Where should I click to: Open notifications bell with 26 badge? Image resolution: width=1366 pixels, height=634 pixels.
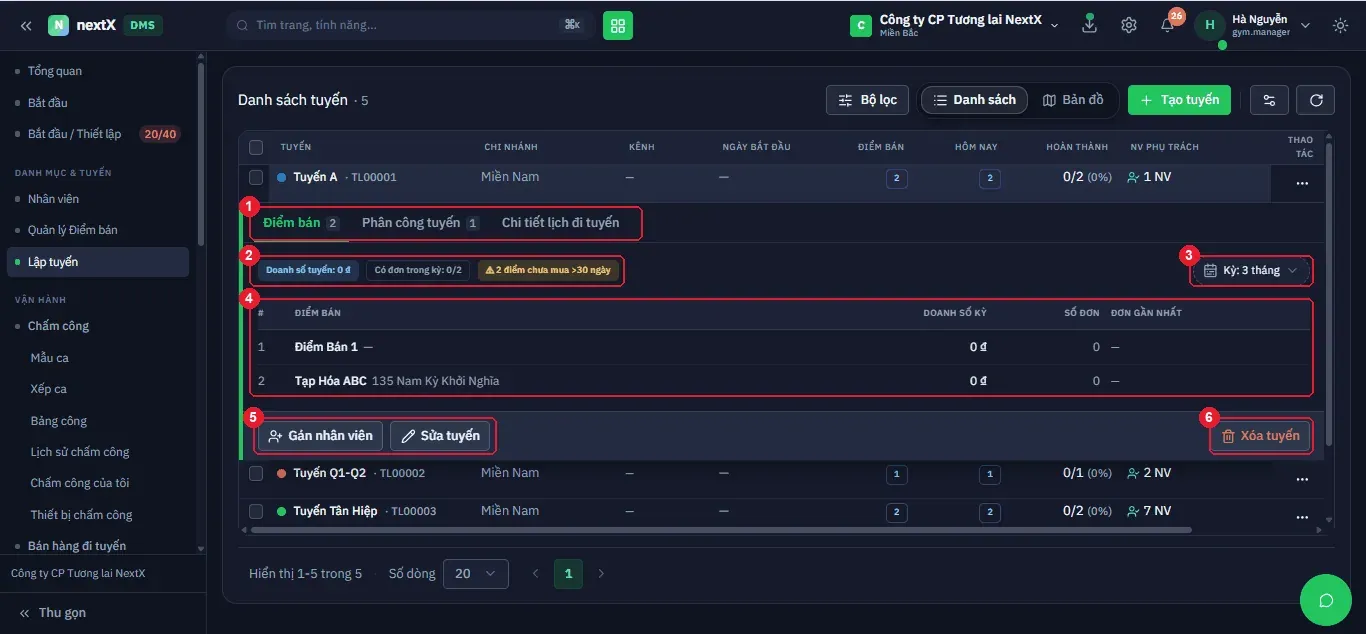(x=1168, y=24)
